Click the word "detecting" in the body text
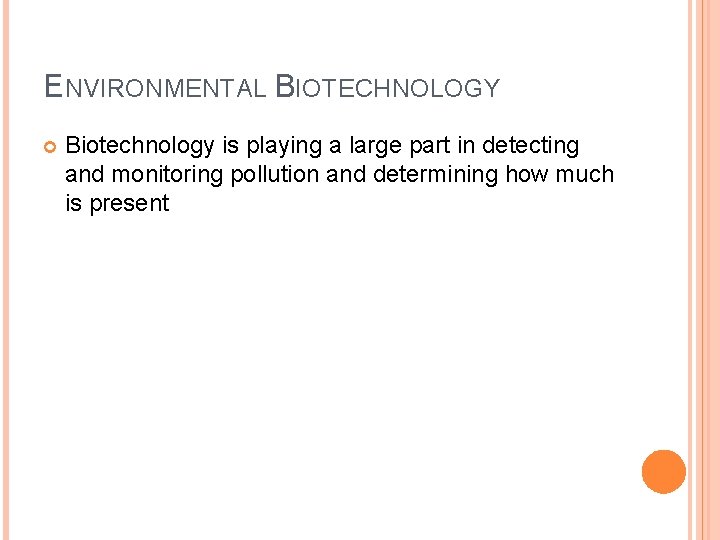This screenshot has width=720, height=540. (530, 146)
